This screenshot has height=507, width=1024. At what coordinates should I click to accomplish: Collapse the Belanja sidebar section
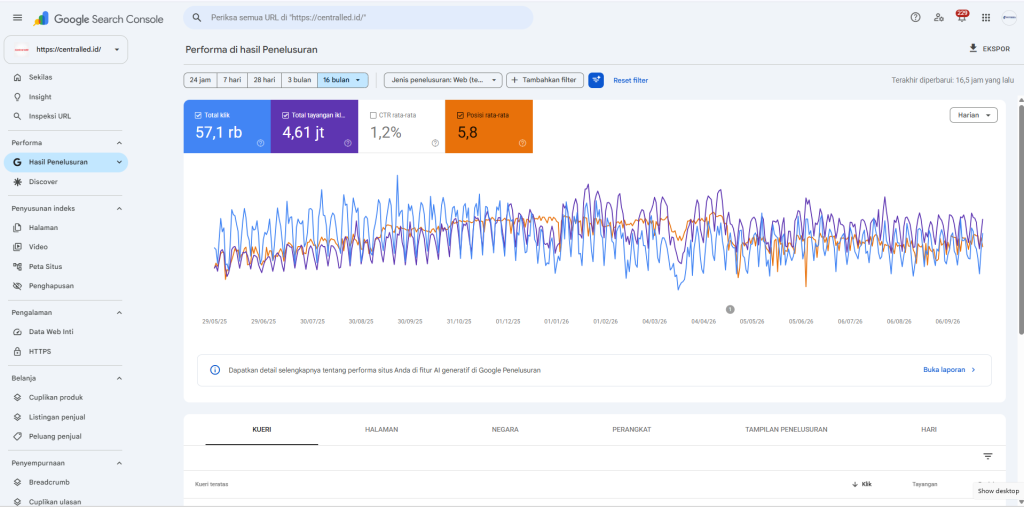[x=119, y=378]
